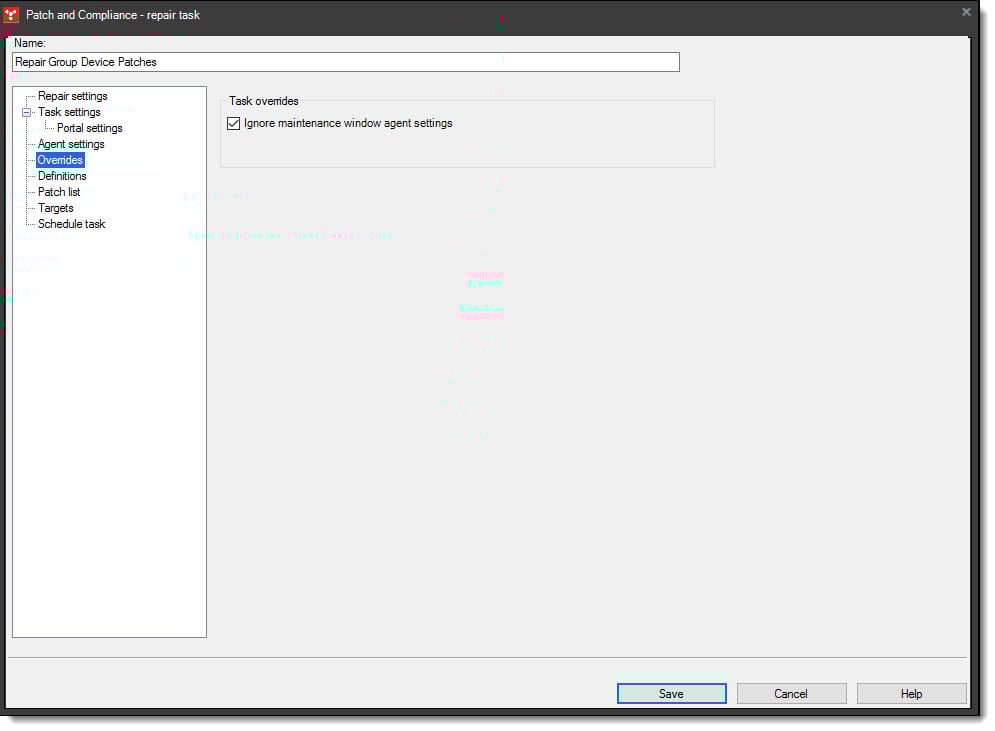The height and width of the screenshot is (731, 995).
Task: Select Repair settings in the tree
Action: (x=71, y=95)
